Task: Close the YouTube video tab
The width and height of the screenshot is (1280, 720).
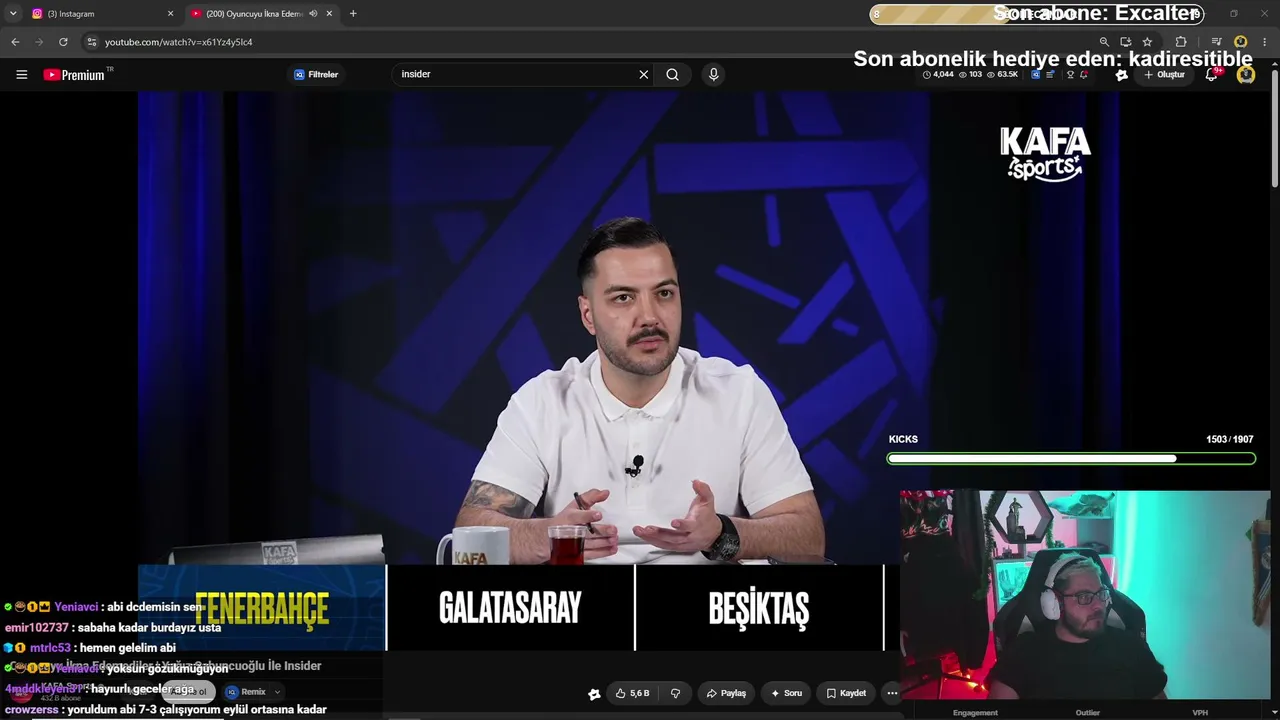Action: (x=329, y=14)
